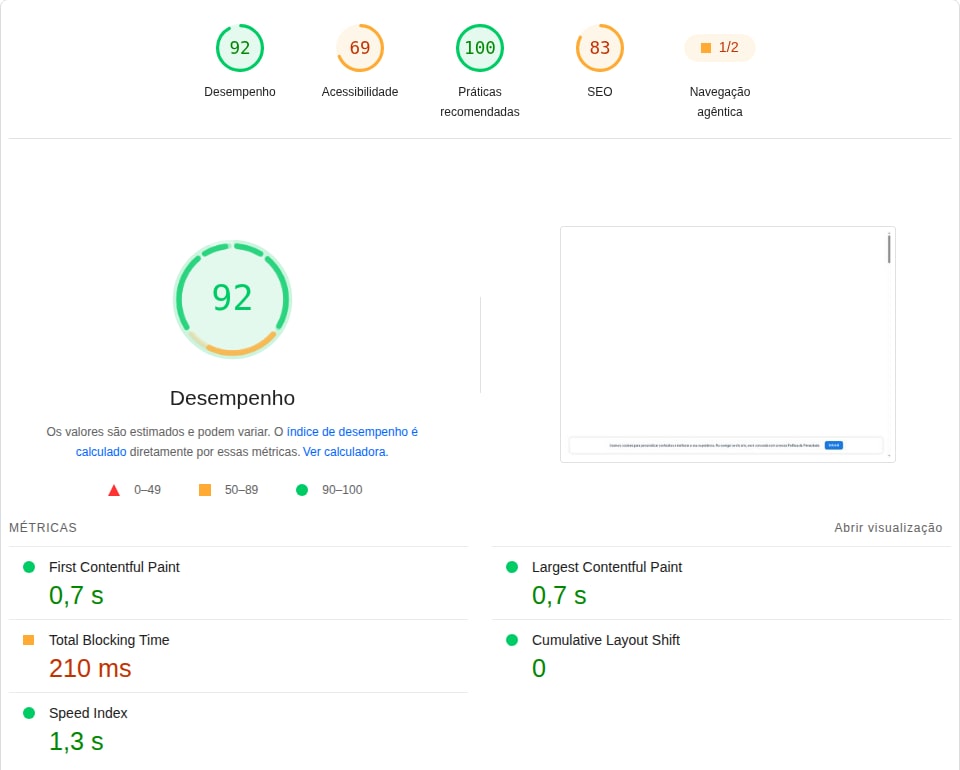This screenshot has width=960, height=770.
Task: Click the 0,7 s First Contentful Paint value
Action: tap(77, 596)
